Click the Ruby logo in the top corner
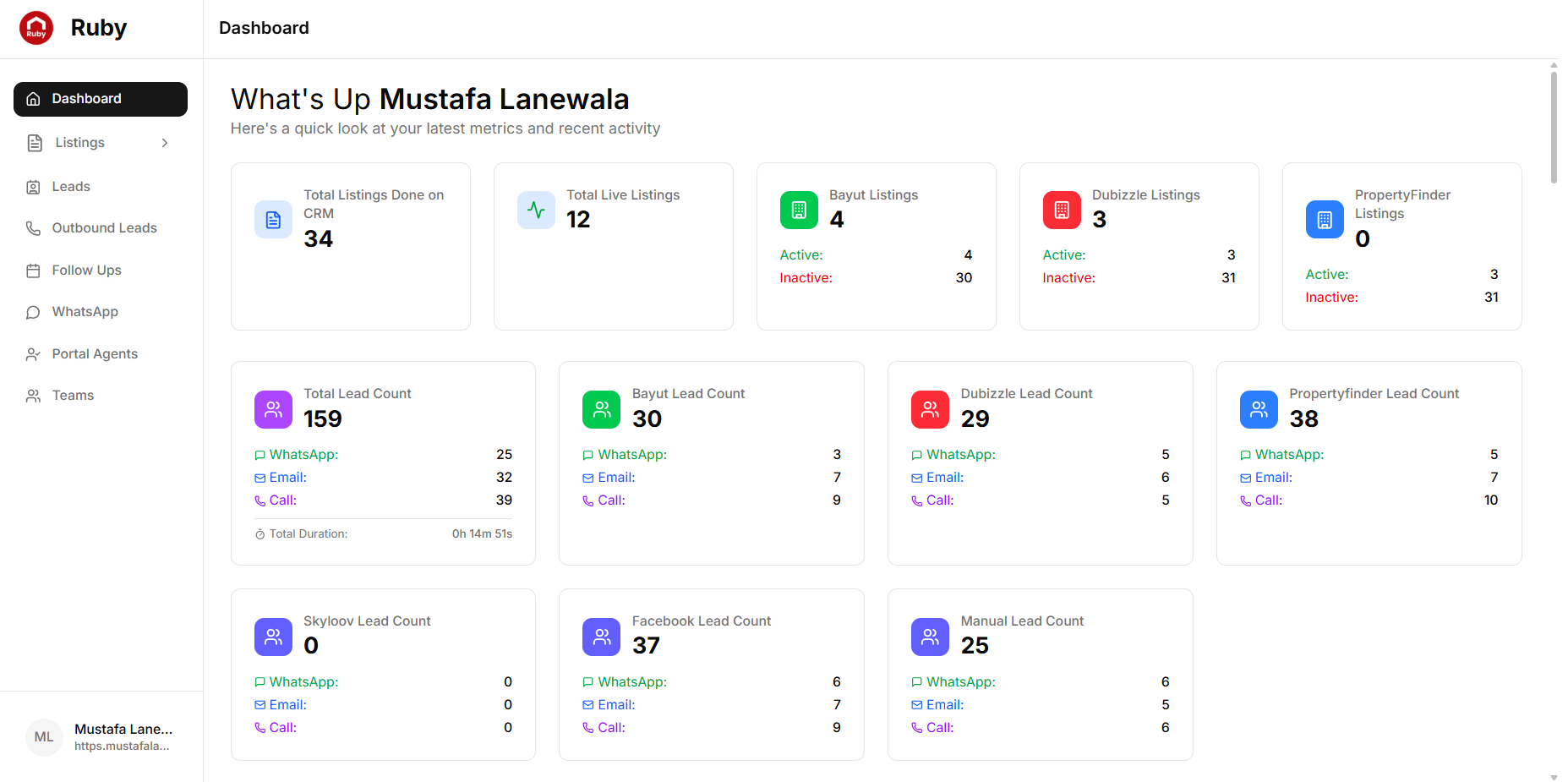Screen dimensions: 1568x782 36,27
